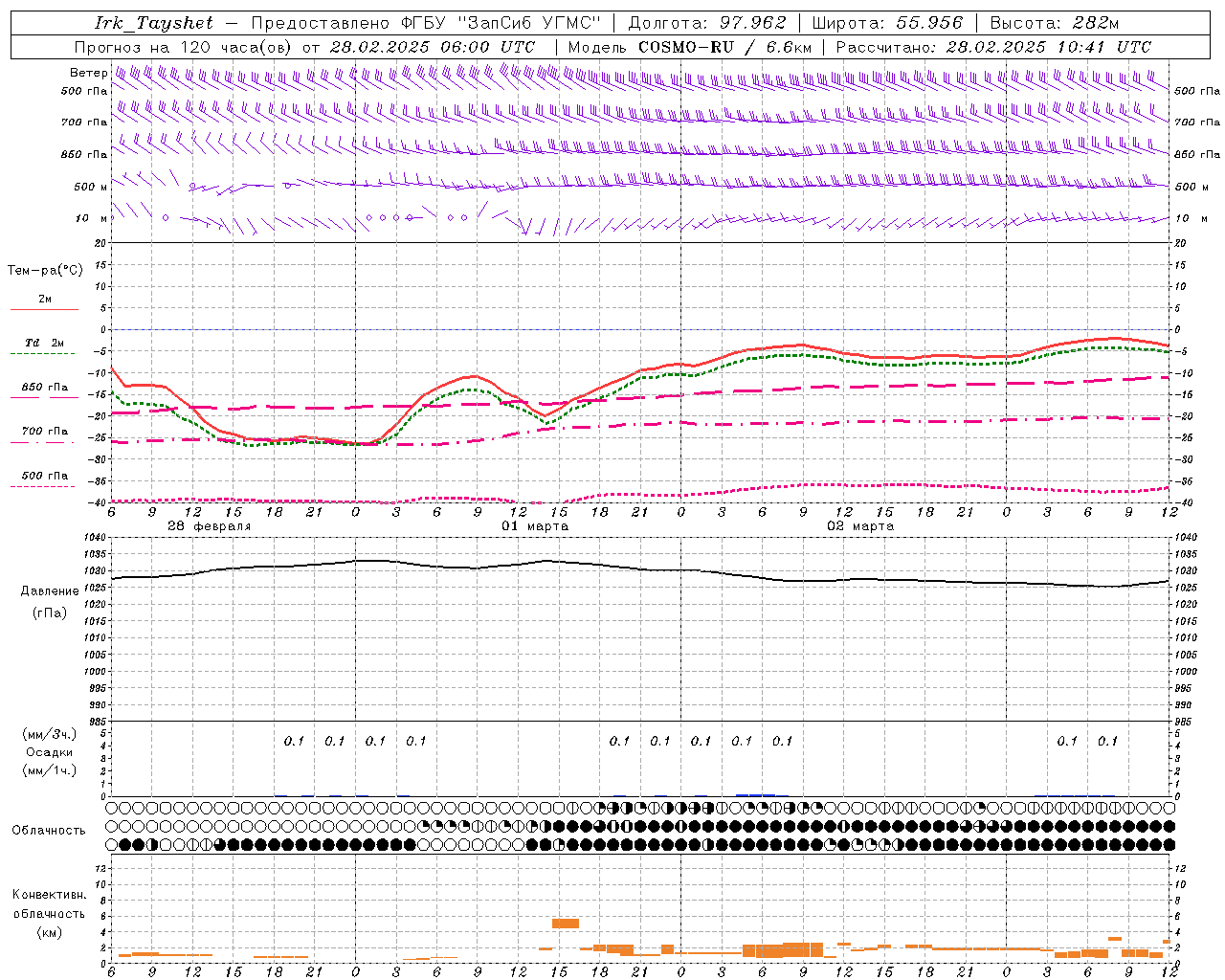Screen dimensions: 1225x980
Task: Click the Тем-ра(°C) axis label
Action: click(45, 271)
